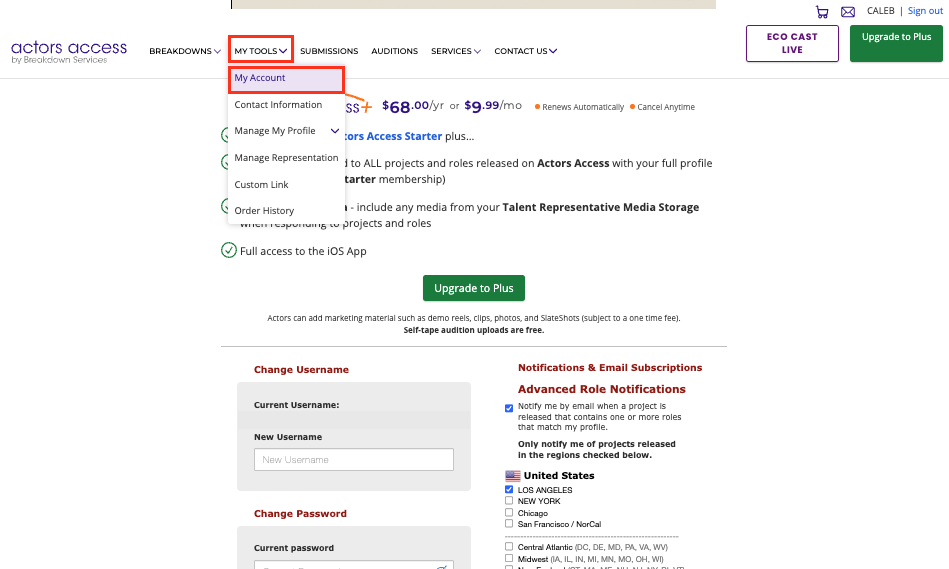Check the San Francisco / NorCal checkbox

(509, 524)
